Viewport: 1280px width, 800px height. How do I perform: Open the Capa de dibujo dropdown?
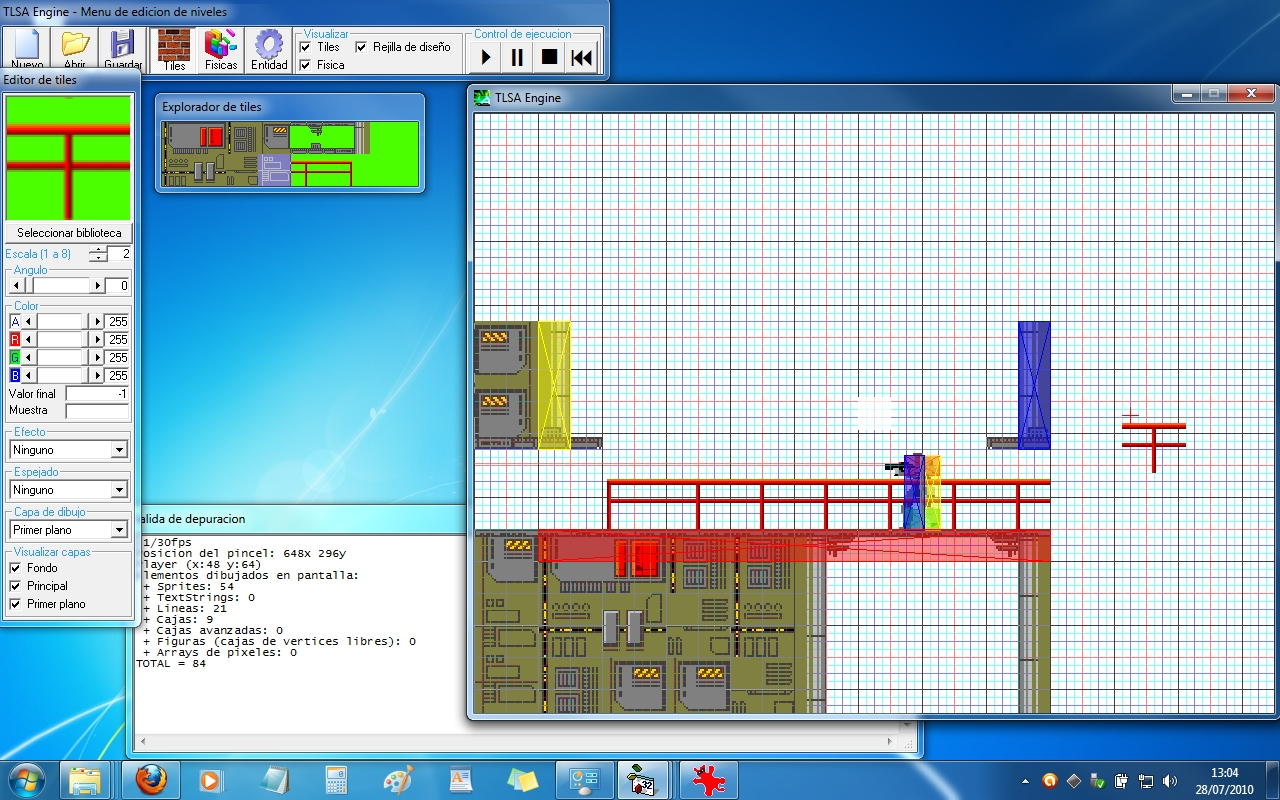click(119, 530)
